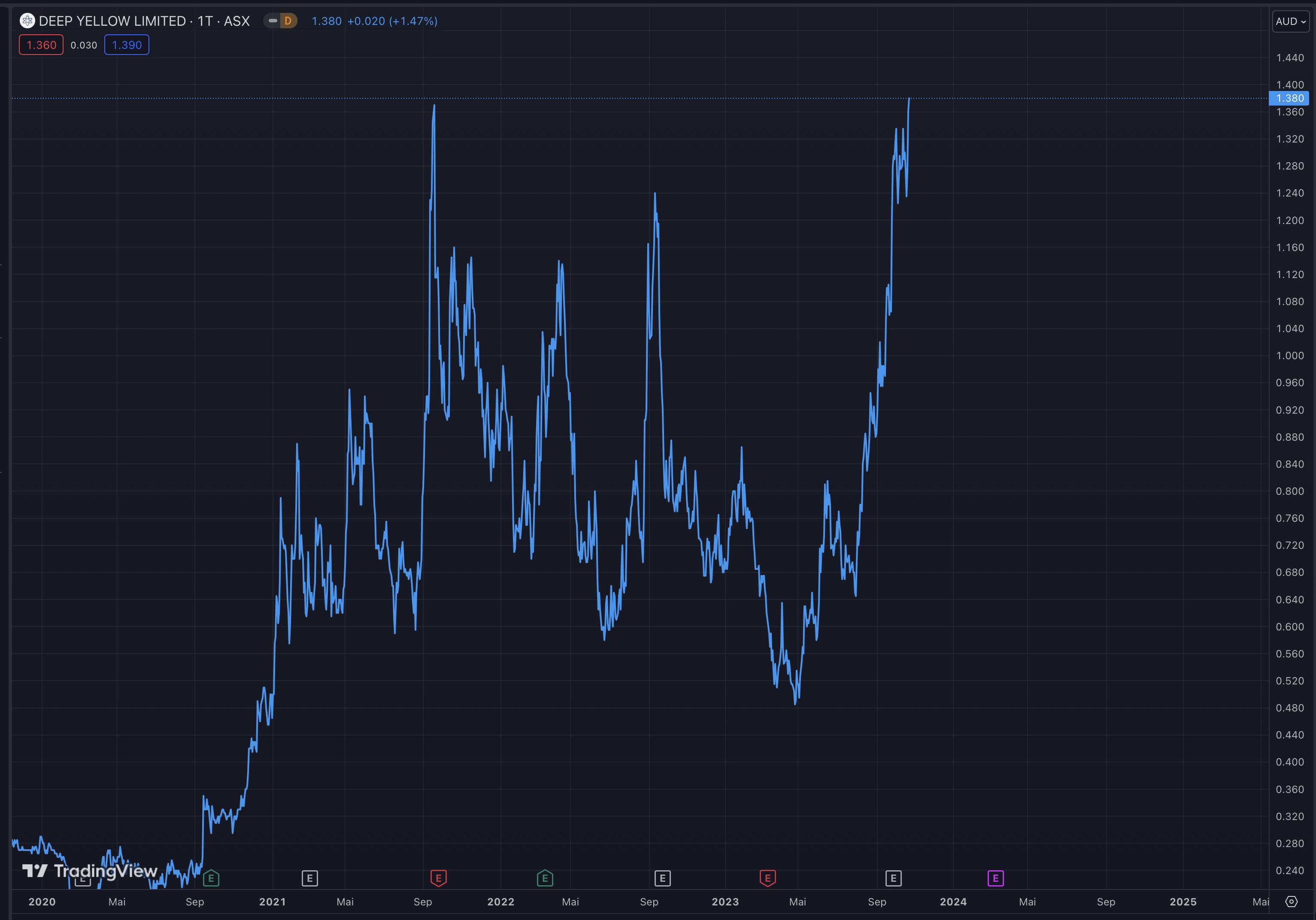This screenshot has width=1316, height=920.
Task: Toggle the market status dash indicator
Action: tap(273, 21)
